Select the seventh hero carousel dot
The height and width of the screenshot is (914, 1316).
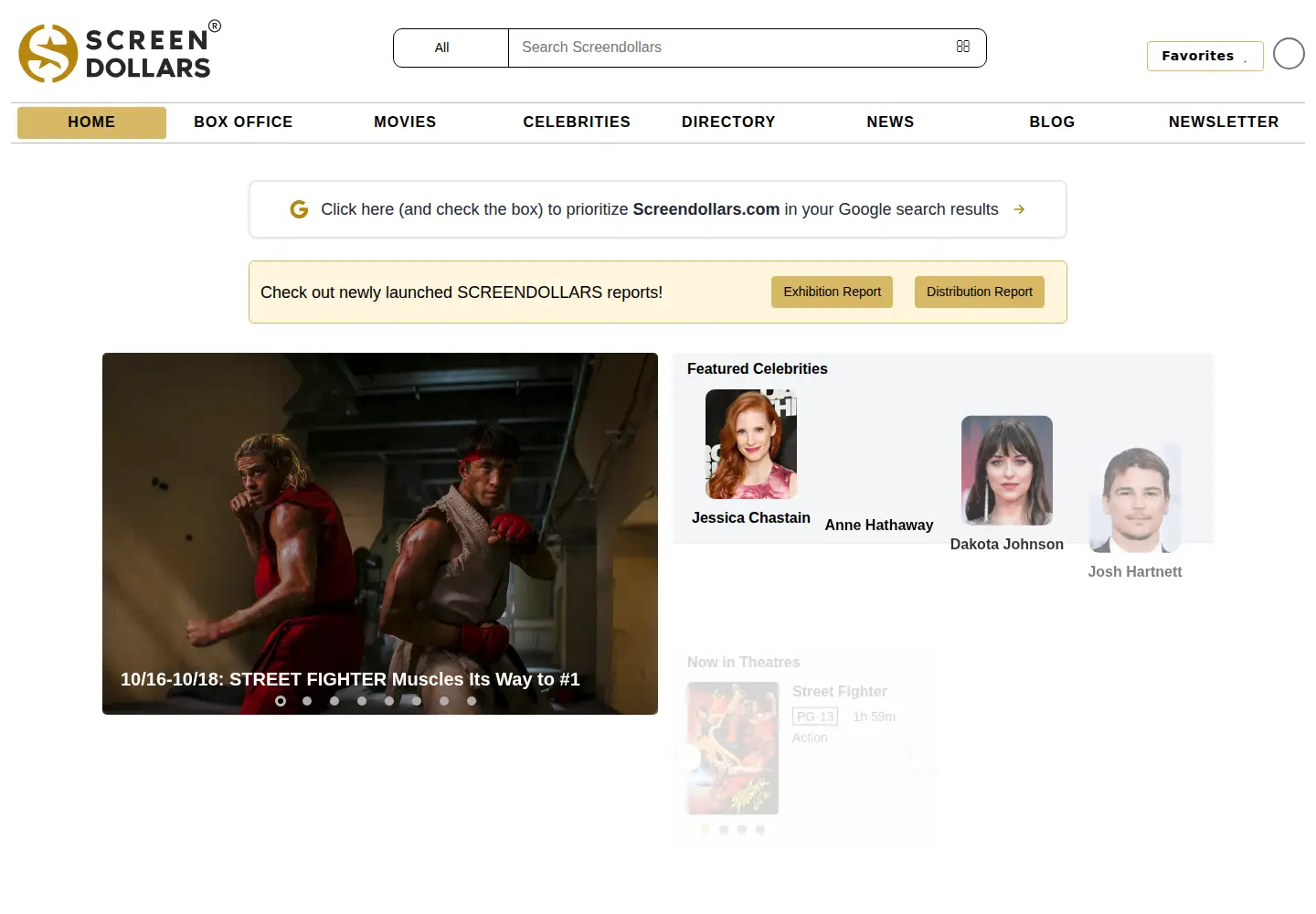(444, 701)
